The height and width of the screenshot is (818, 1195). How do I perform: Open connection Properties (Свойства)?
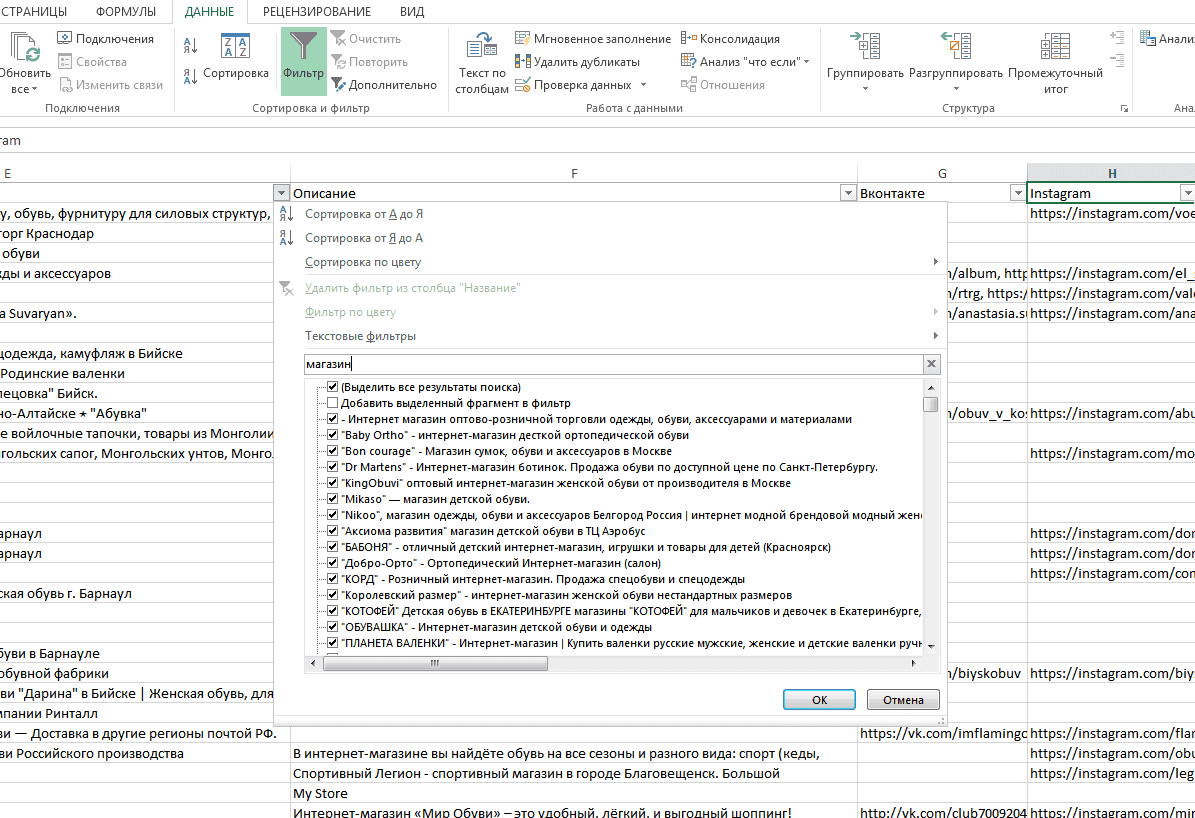tap(92, 62)
